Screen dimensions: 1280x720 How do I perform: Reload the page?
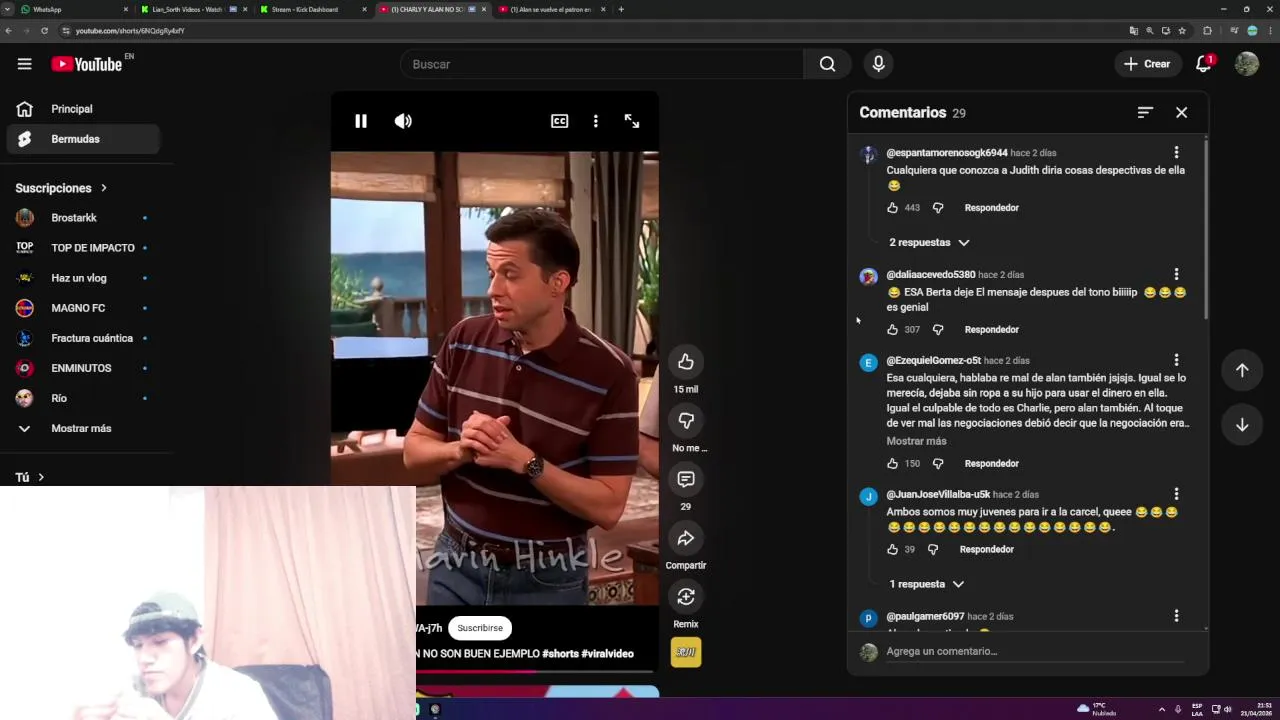pyautogui.click(x=44, y=31)
